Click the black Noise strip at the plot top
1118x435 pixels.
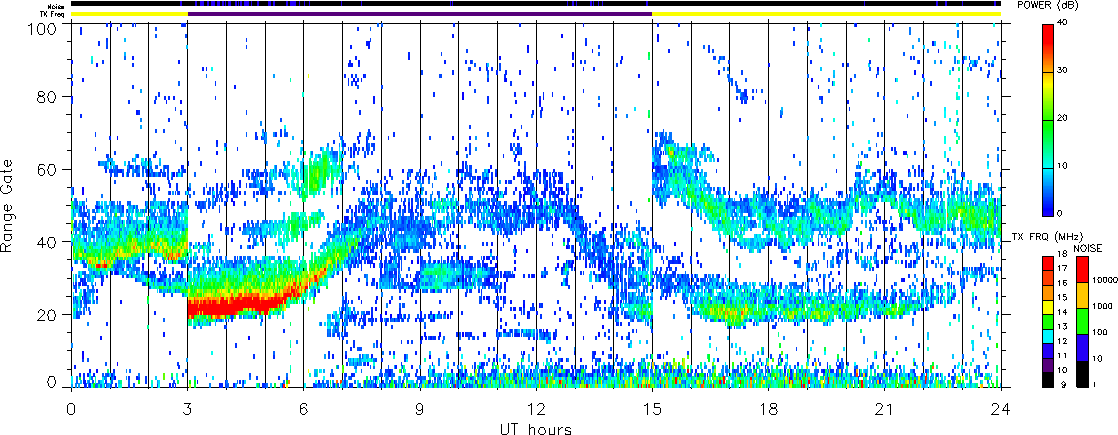pyautogui.click(x=536, y=4)
